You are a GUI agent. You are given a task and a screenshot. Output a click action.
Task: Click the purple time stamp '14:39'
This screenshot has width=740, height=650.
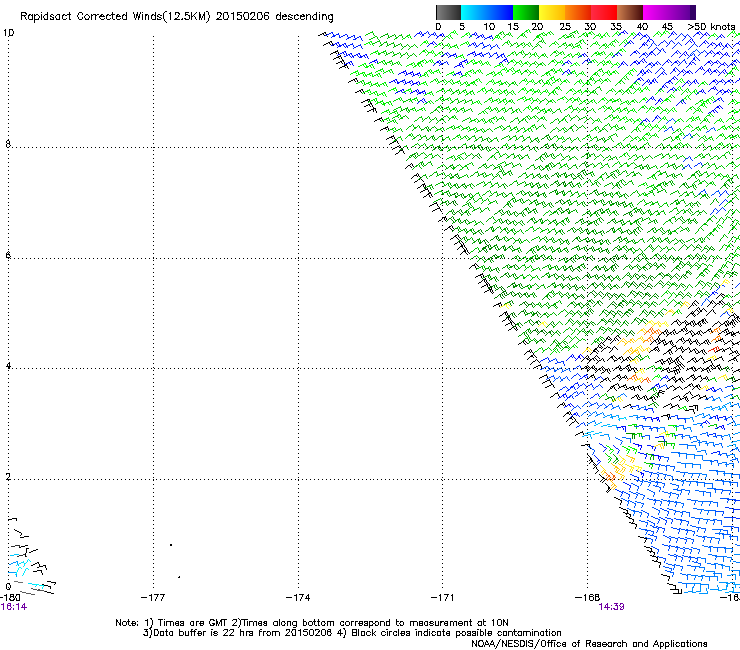pyautogui.click(x=611, y=607)
